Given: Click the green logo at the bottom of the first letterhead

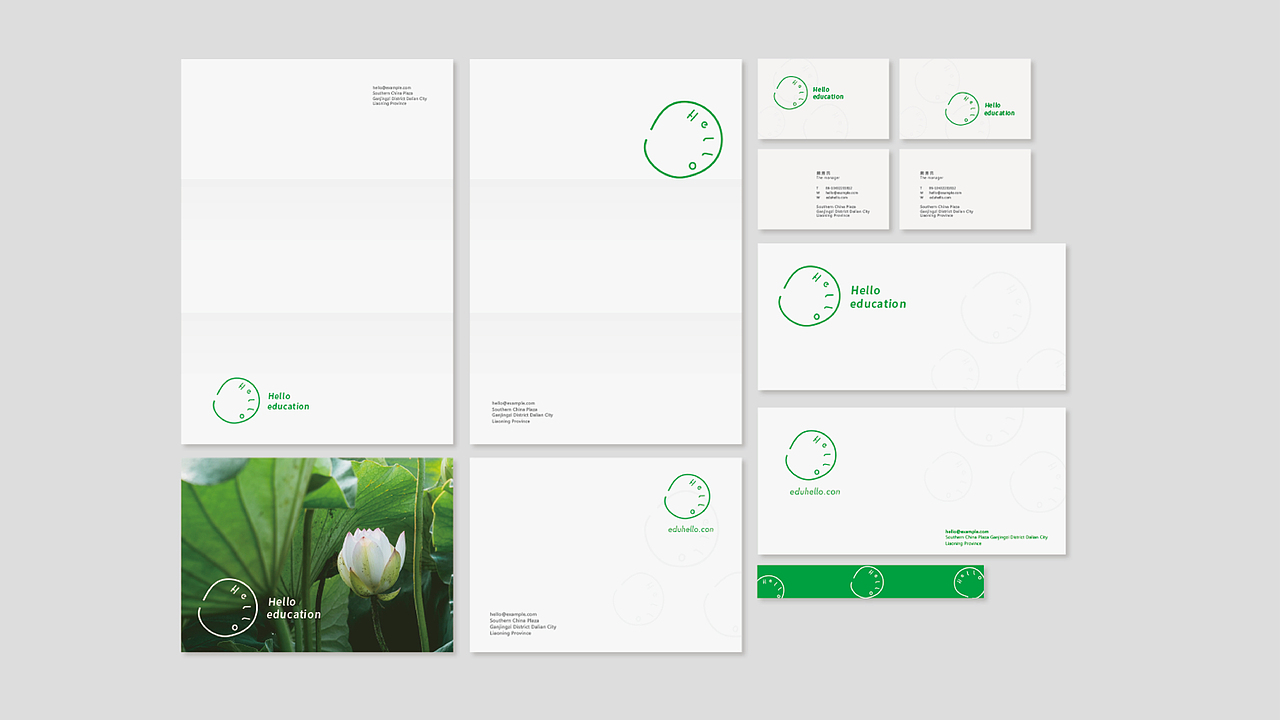Looking at the screenshot, I should (x=236, y=400).
